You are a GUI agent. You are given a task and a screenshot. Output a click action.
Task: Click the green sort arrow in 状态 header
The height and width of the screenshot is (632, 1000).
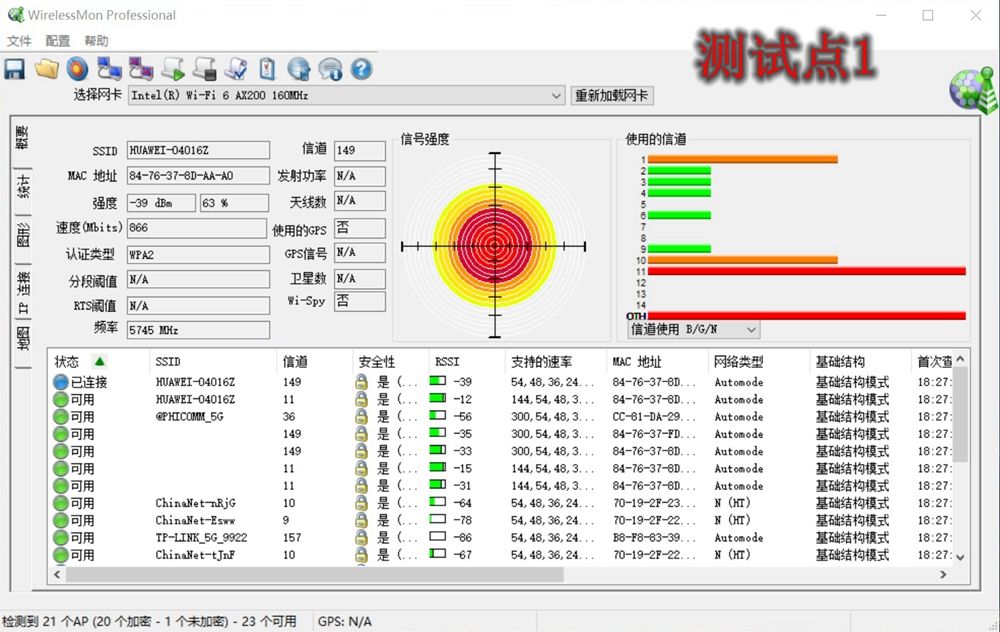coord(99,362)
